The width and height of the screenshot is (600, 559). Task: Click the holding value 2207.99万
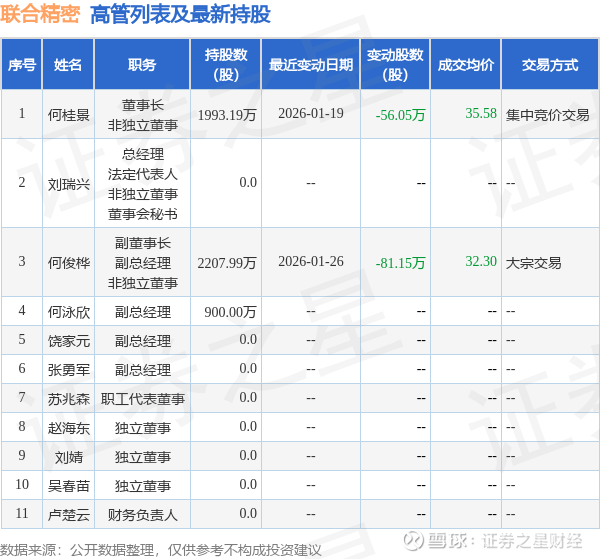(x=227, y=263)
